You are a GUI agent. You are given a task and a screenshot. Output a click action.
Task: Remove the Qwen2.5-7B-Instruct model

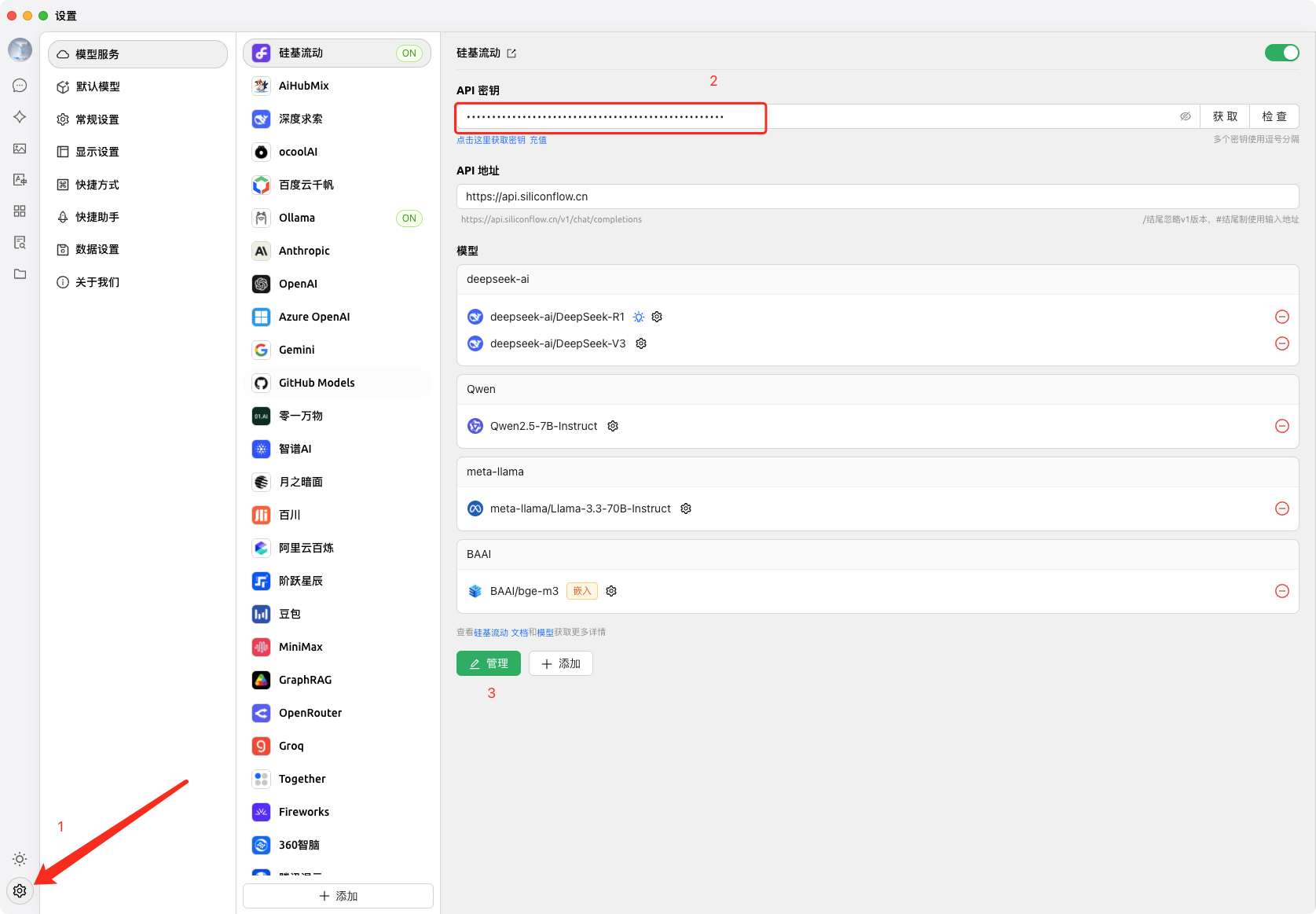pyautogui.click(x=1282, y=426)
